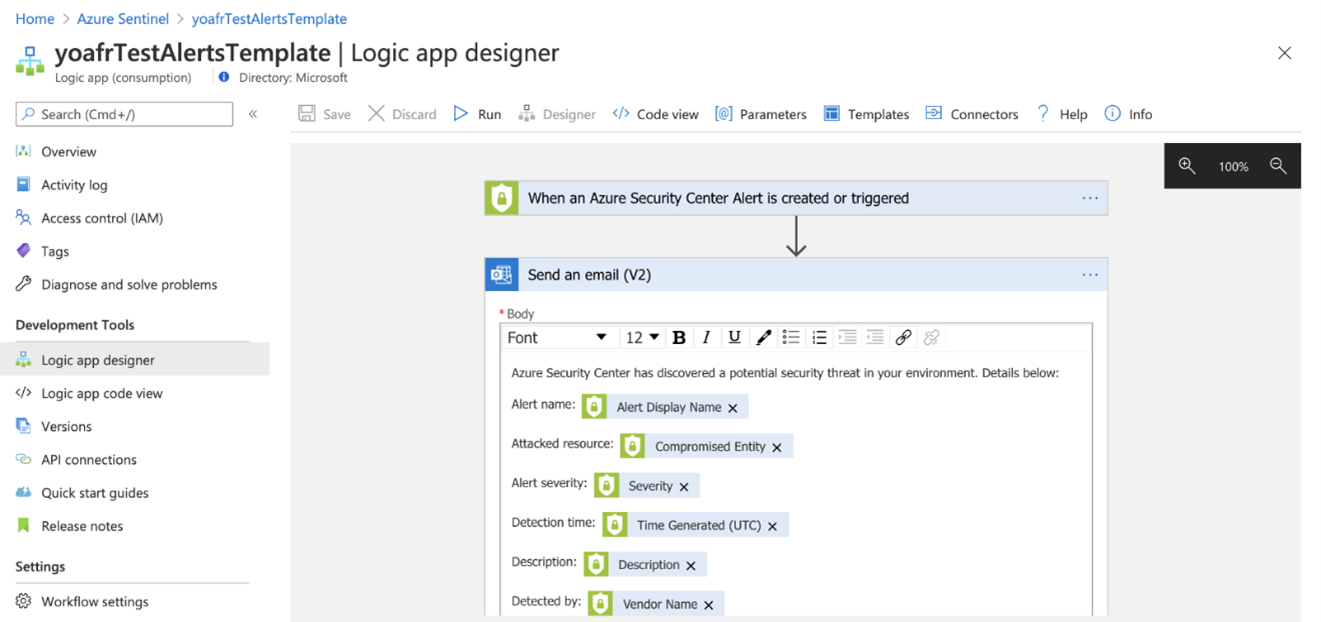Image resolution: width=1321 pixels, height=622 pixels.
Task: Remove the Severity token
Action: click(x=684, y=487)
